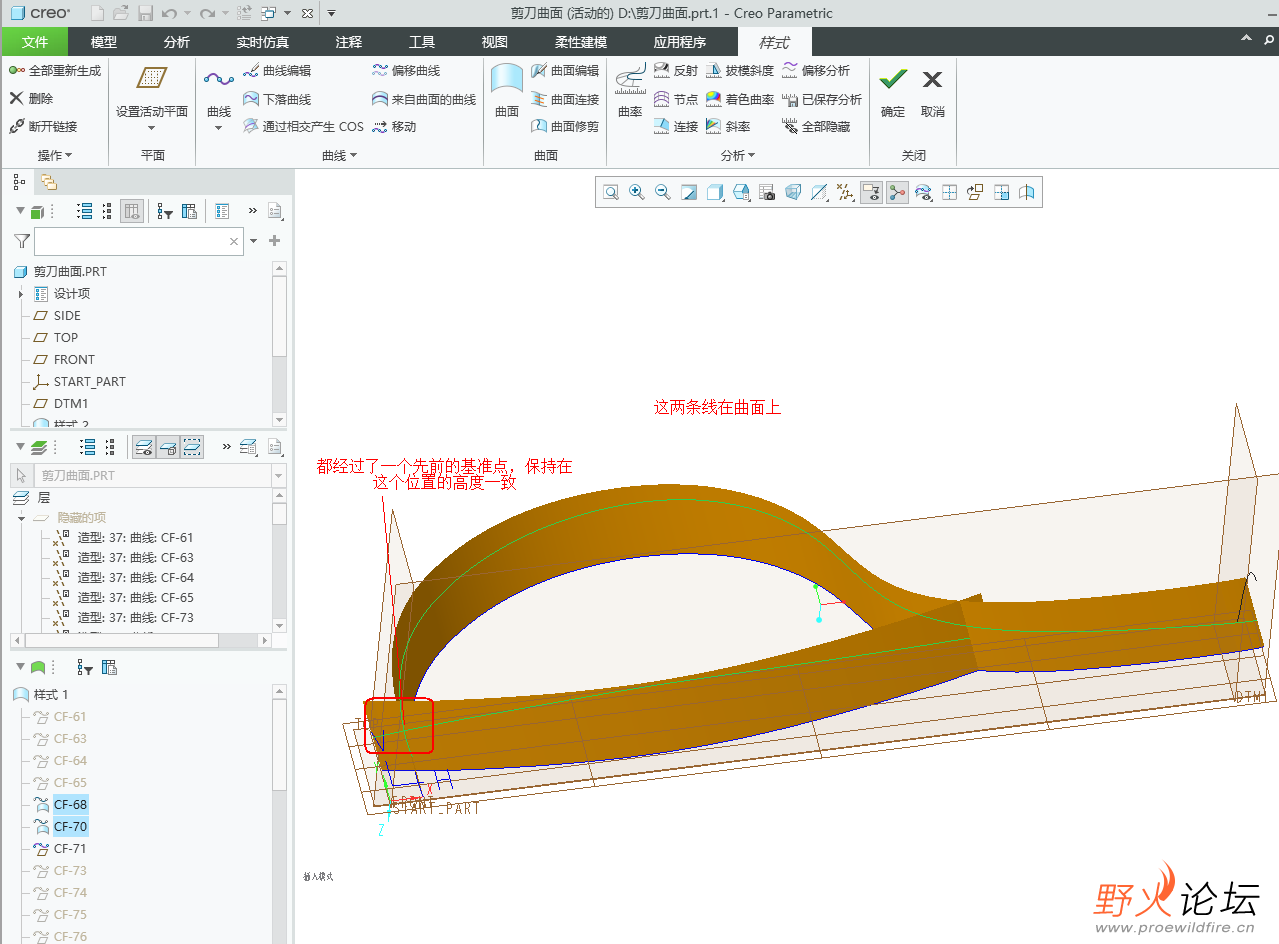
Task: Switch to Analysis (分析) ribbon tab
Action: pyautogui.click(x=176, y=42)
